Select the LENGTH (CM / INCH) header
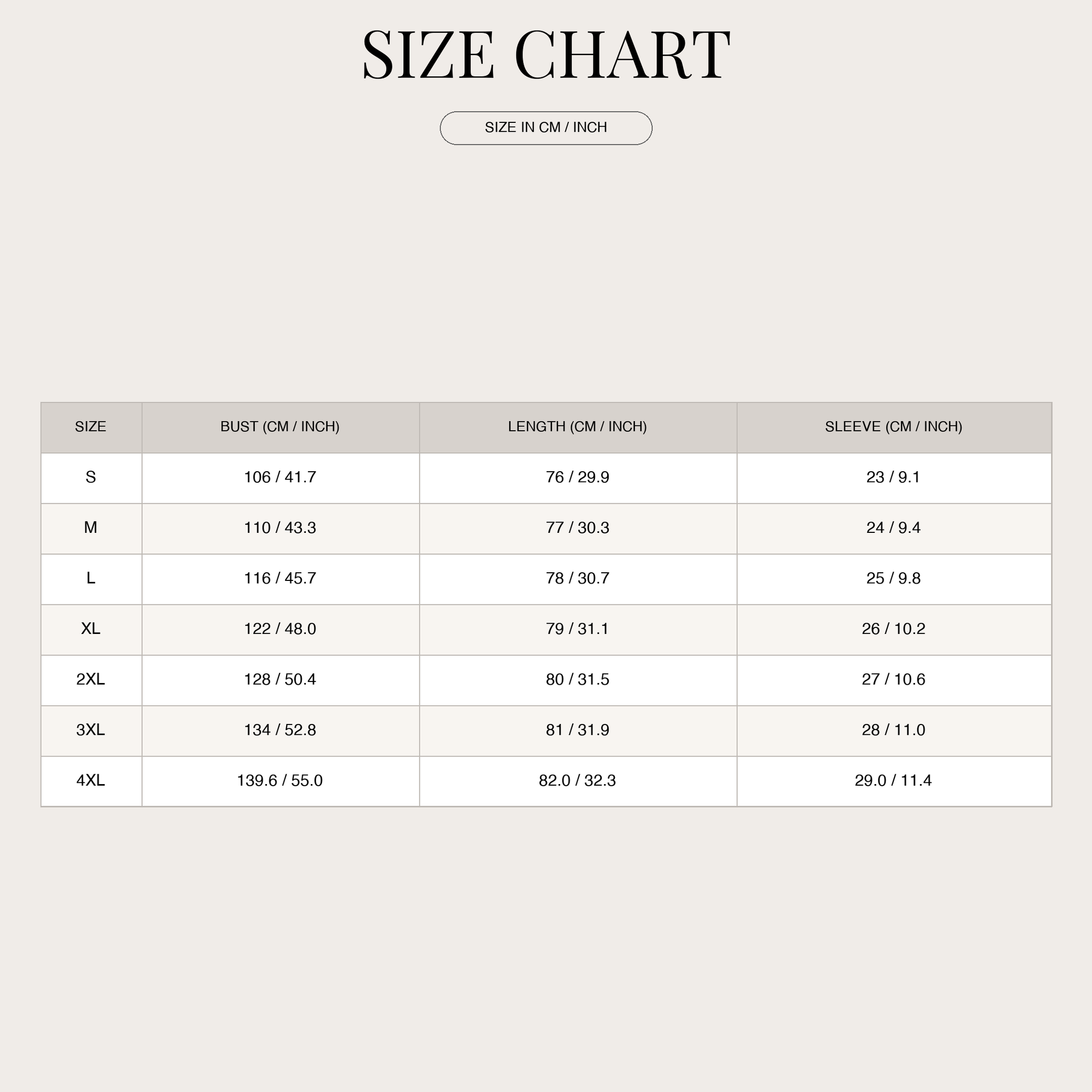1092x1092 pixels. pos(577,427)
